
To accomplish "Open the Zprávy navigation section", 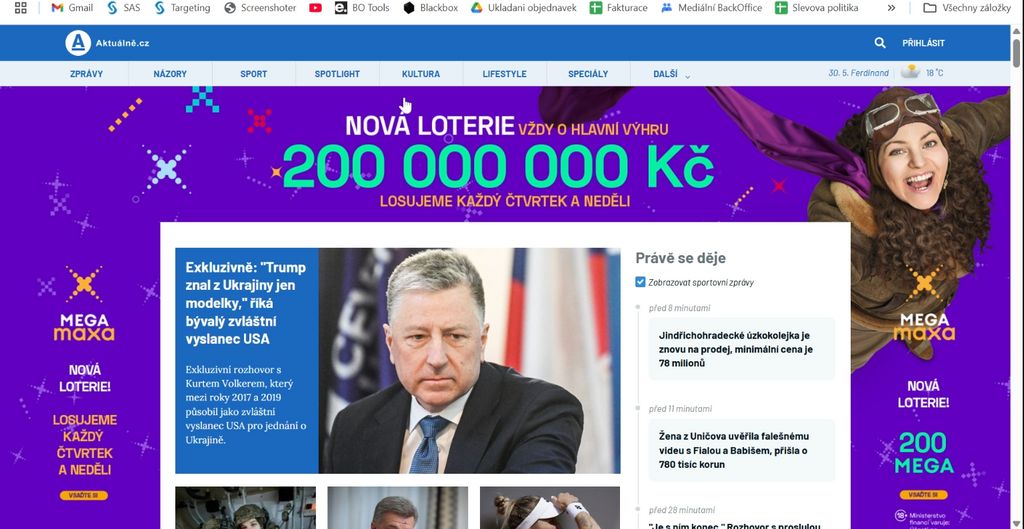I will (86, 74).
